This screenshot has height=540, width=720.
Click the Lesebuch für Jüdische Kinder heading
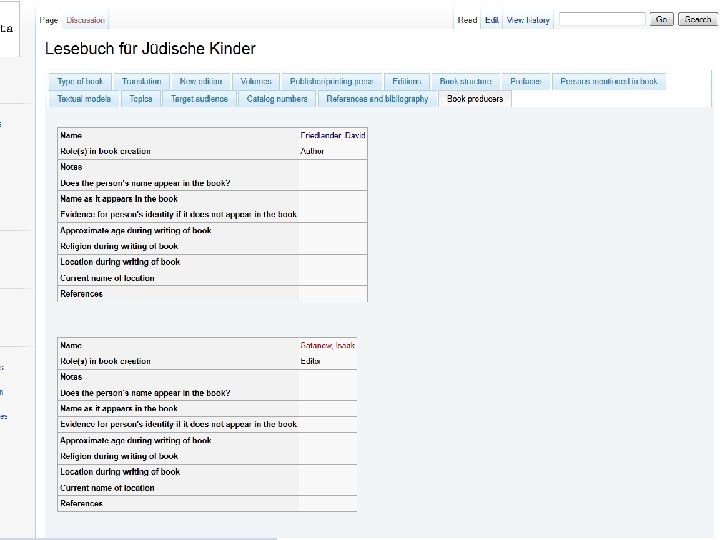pyautogui.click(x=150, y=48)
